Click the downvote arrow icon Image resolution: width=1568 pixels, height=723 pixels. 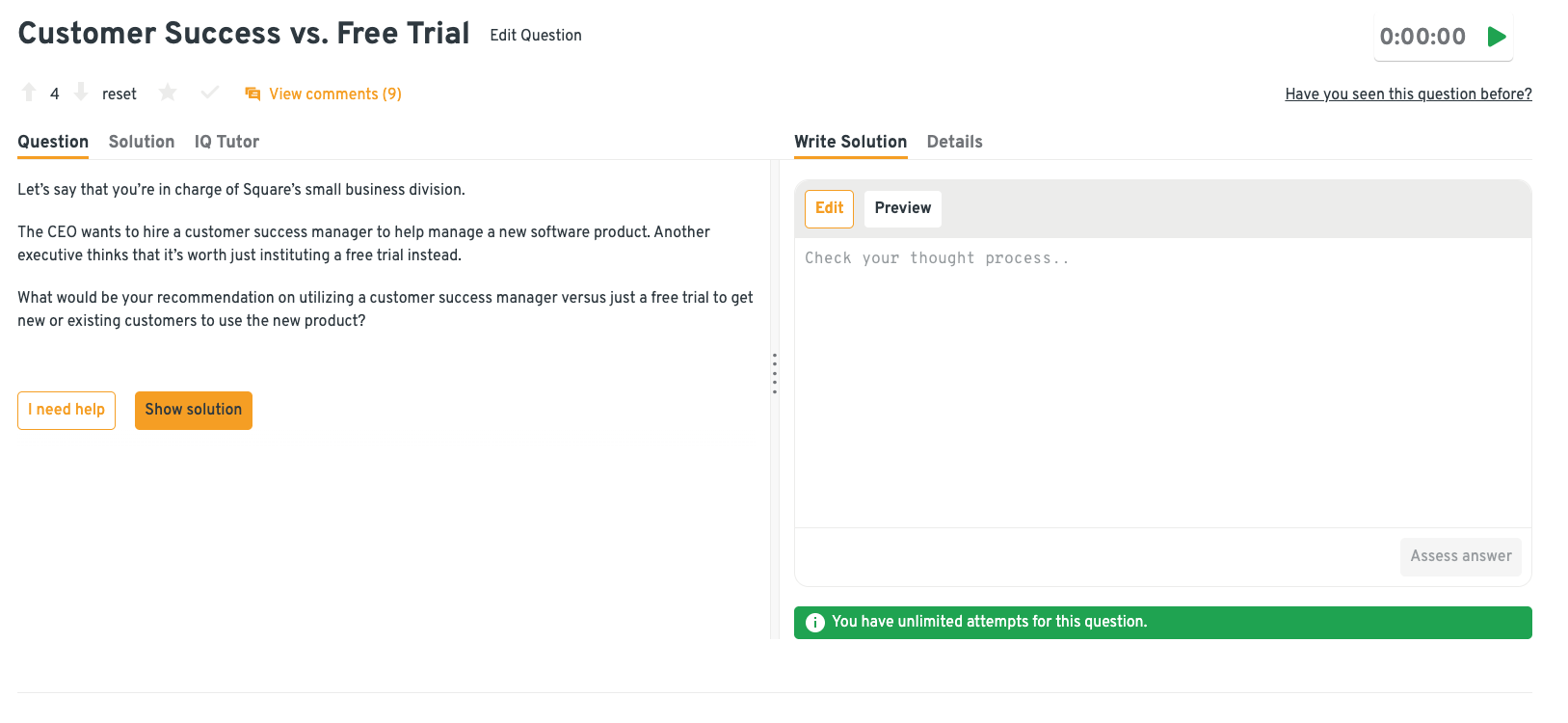[x=81, y=93]
